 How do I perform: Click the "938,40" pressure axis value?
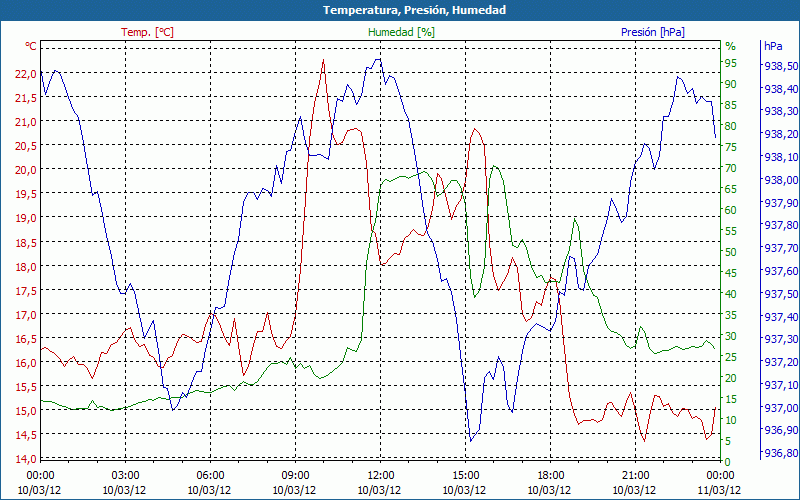[x=779, y=89]
